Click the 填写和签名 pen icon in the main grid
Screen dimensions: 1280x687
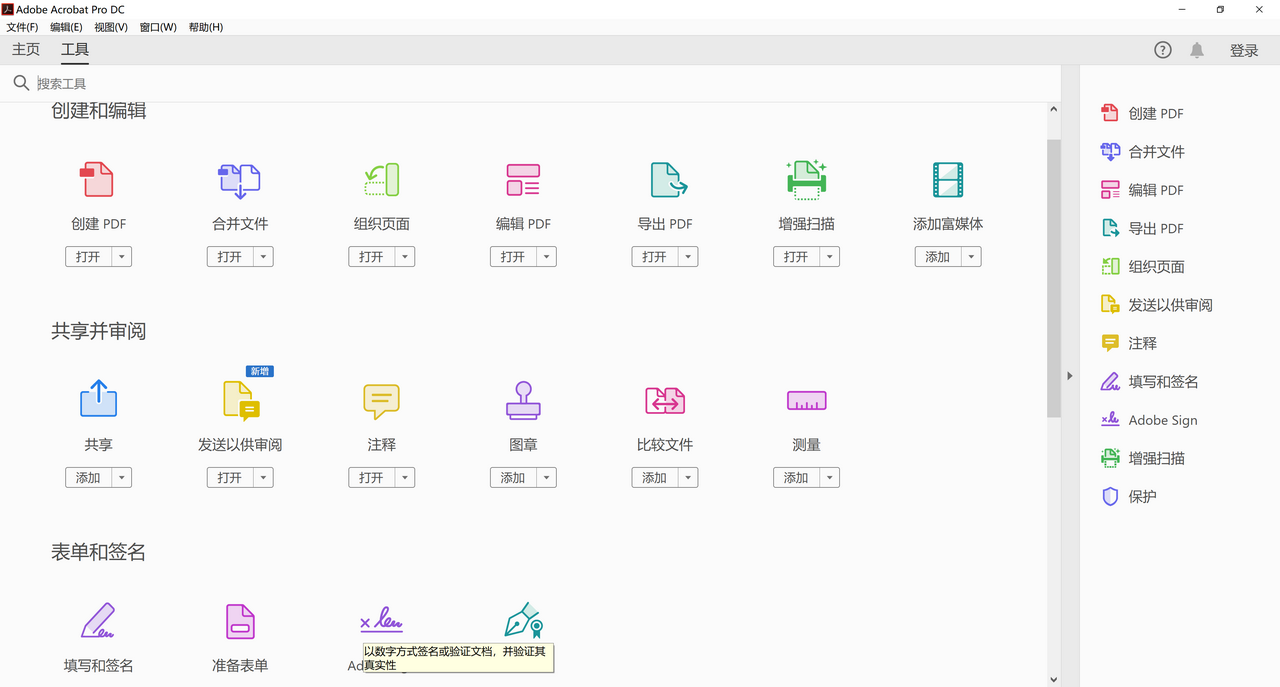click(98, 621)
